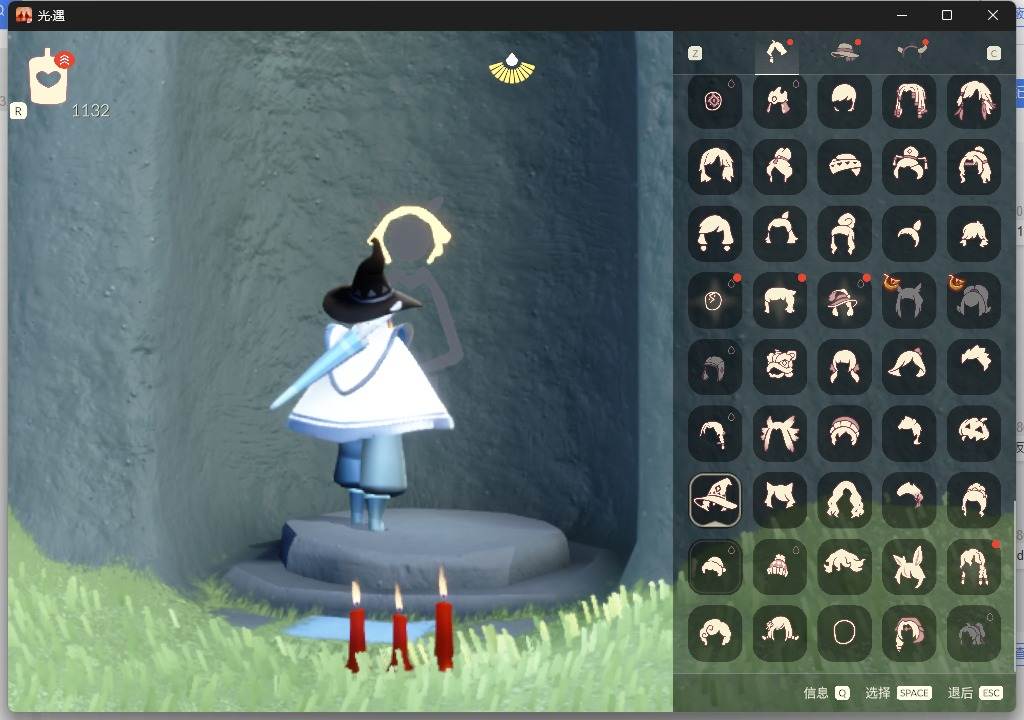The width and height of the screenshot is (1024, 720).
Task: Choose the big ribbon bow pigtails
Action: 779,433
